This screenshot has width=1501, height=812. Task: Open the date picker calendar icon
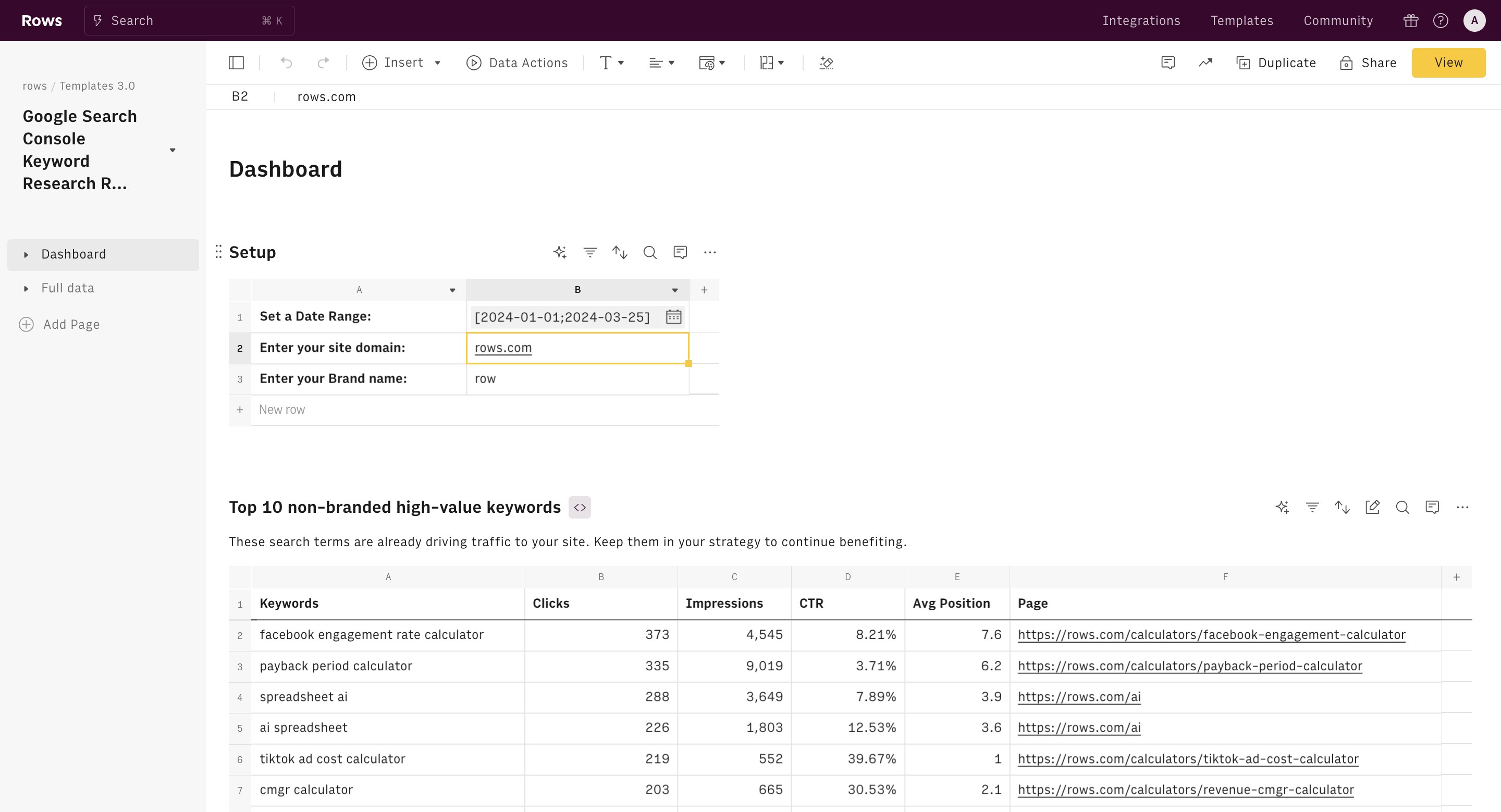[673, 317]
